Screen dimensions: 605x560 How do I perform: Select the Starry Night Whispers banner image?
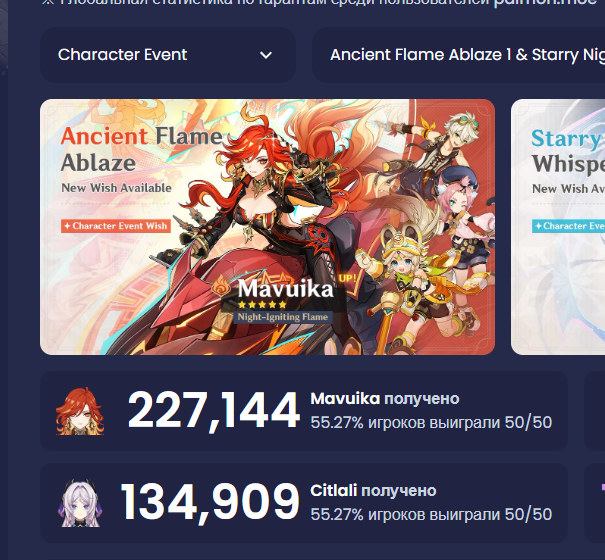558,227
